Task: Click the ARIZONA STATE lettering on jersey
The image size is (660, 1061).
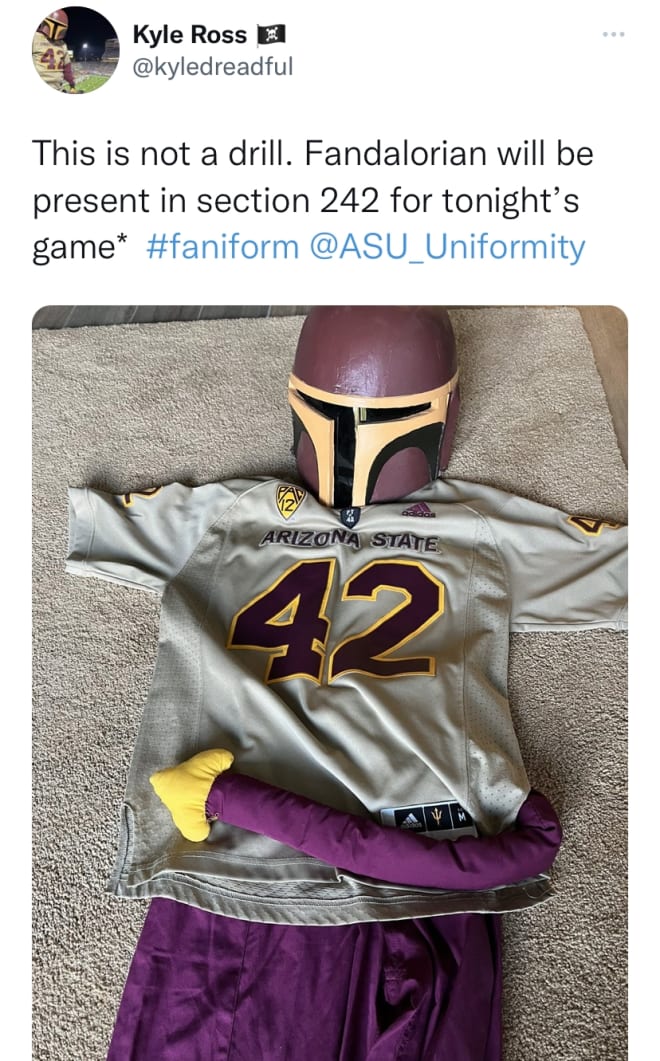Action: 351,541
